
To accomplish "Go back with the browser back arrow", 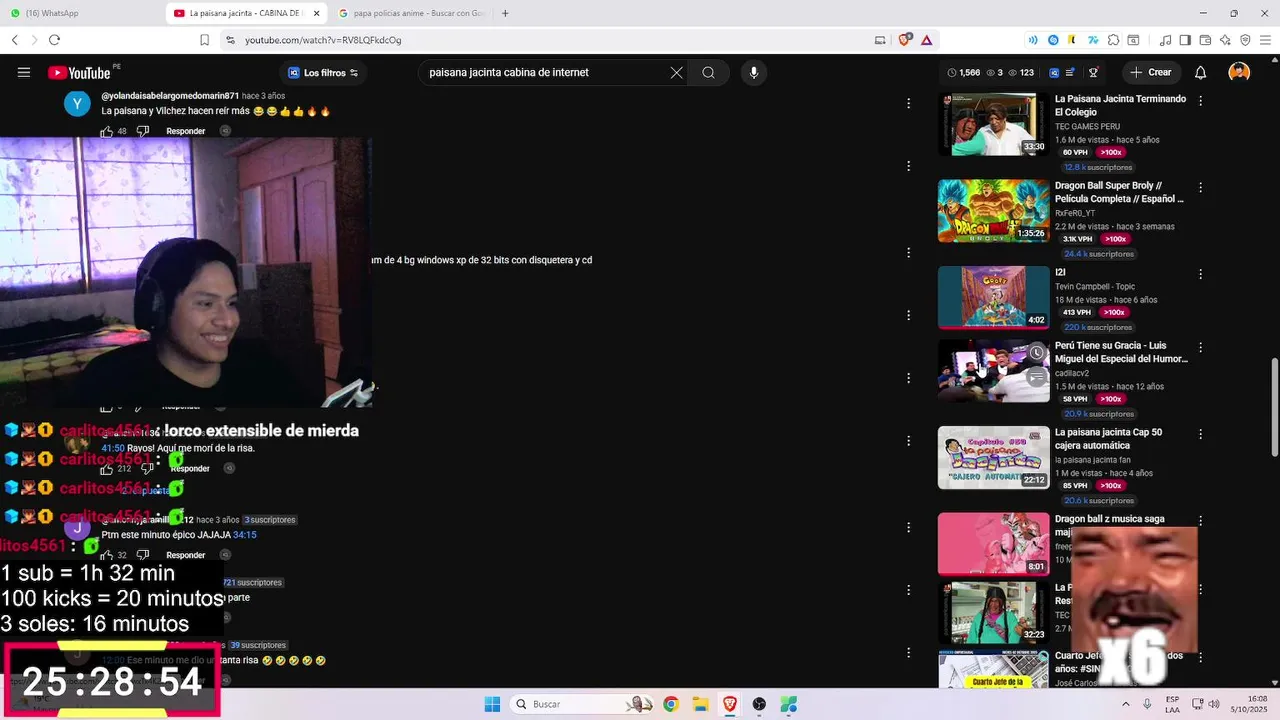I will (x=15, y=40).
